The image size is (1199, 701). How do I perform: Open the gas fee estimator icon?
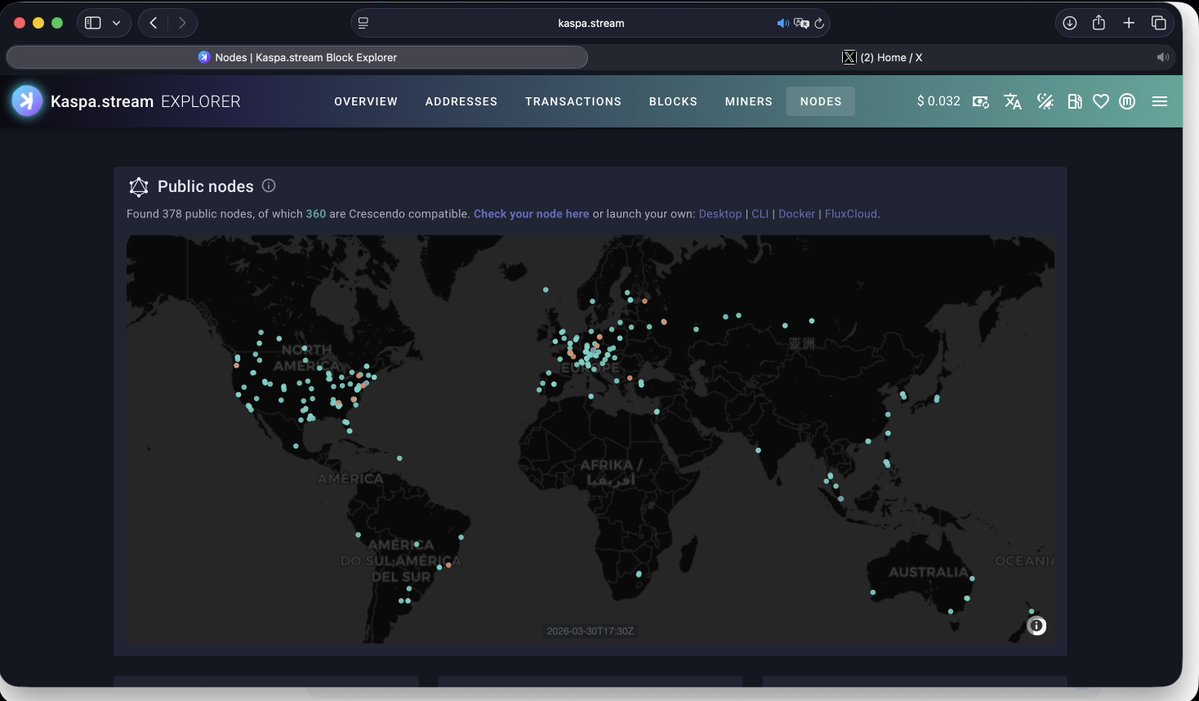pos(1074,102)
